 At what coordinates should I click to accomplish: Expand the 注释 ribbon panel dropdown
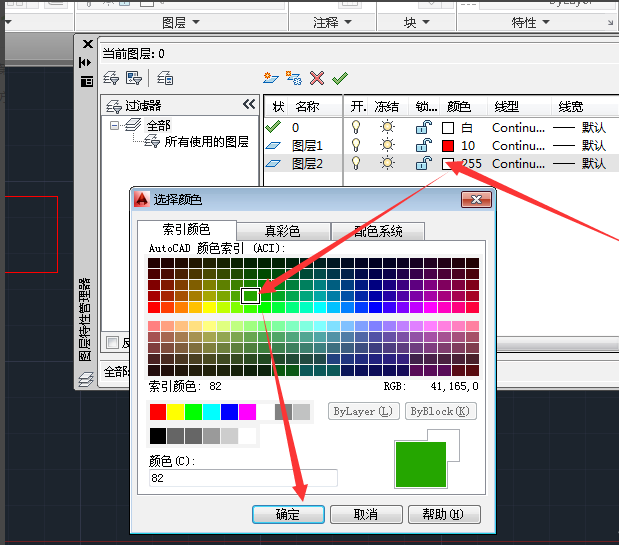tap(348, 22)
